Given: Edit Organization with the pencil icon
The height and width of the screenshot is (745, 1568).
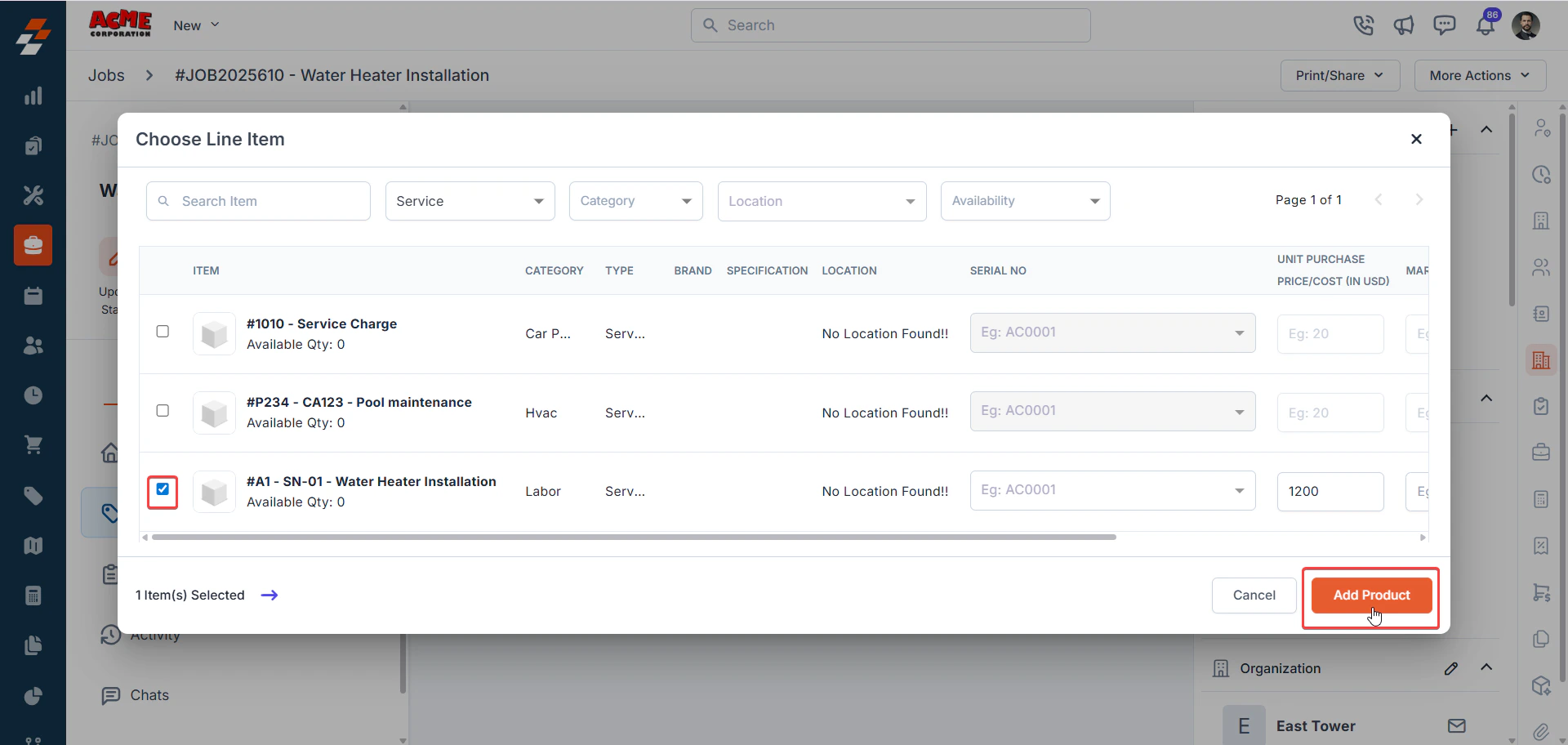Looking at the screenshot, I should point(1451,668).
